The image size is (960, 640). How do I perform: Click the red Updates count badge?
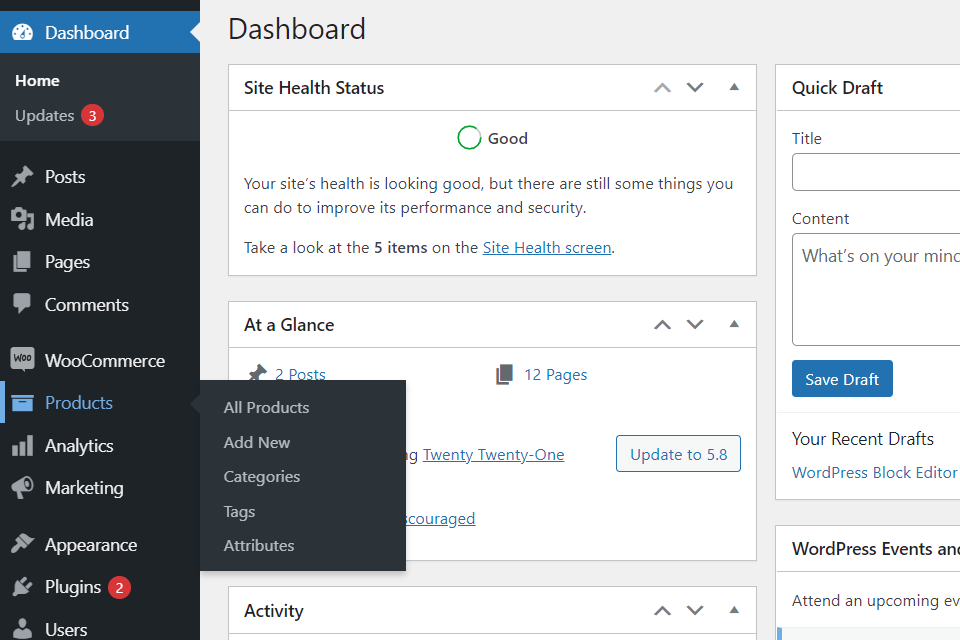tap(92, 115)
